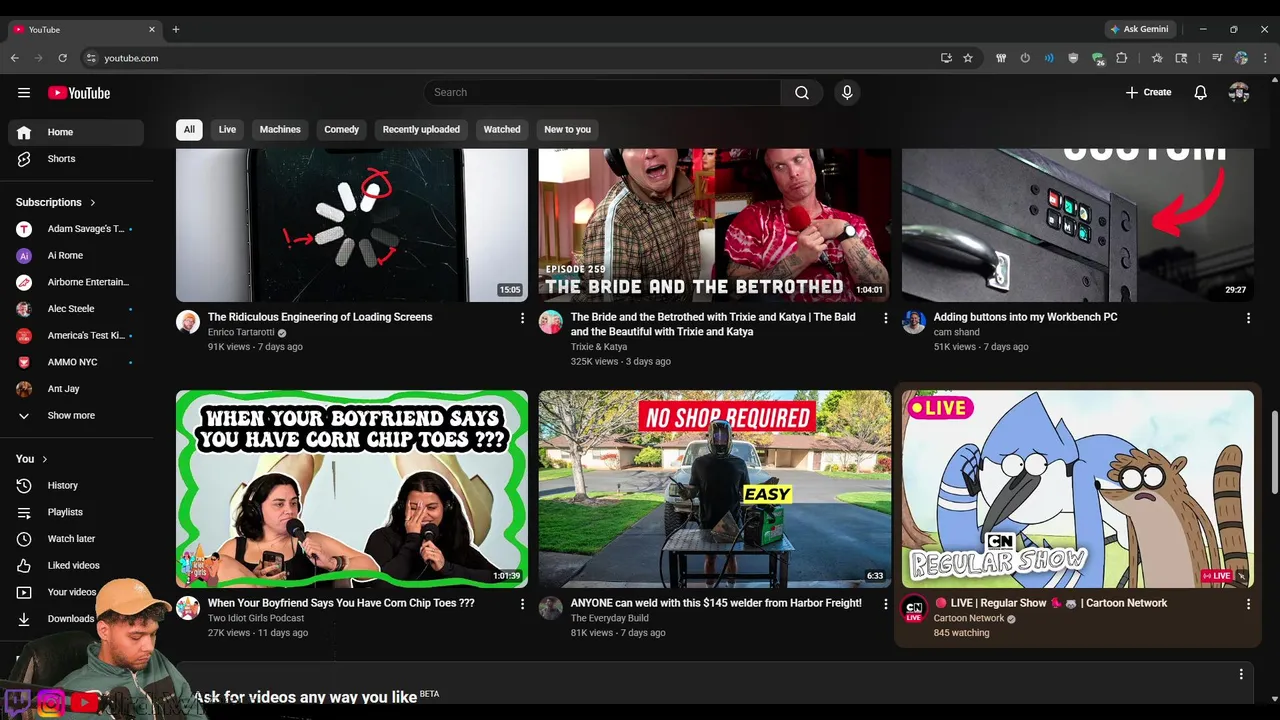The width and height of the screenshot is (1280, 720).
Task: Open Chrome three-dot menu
Action: 1266,58
